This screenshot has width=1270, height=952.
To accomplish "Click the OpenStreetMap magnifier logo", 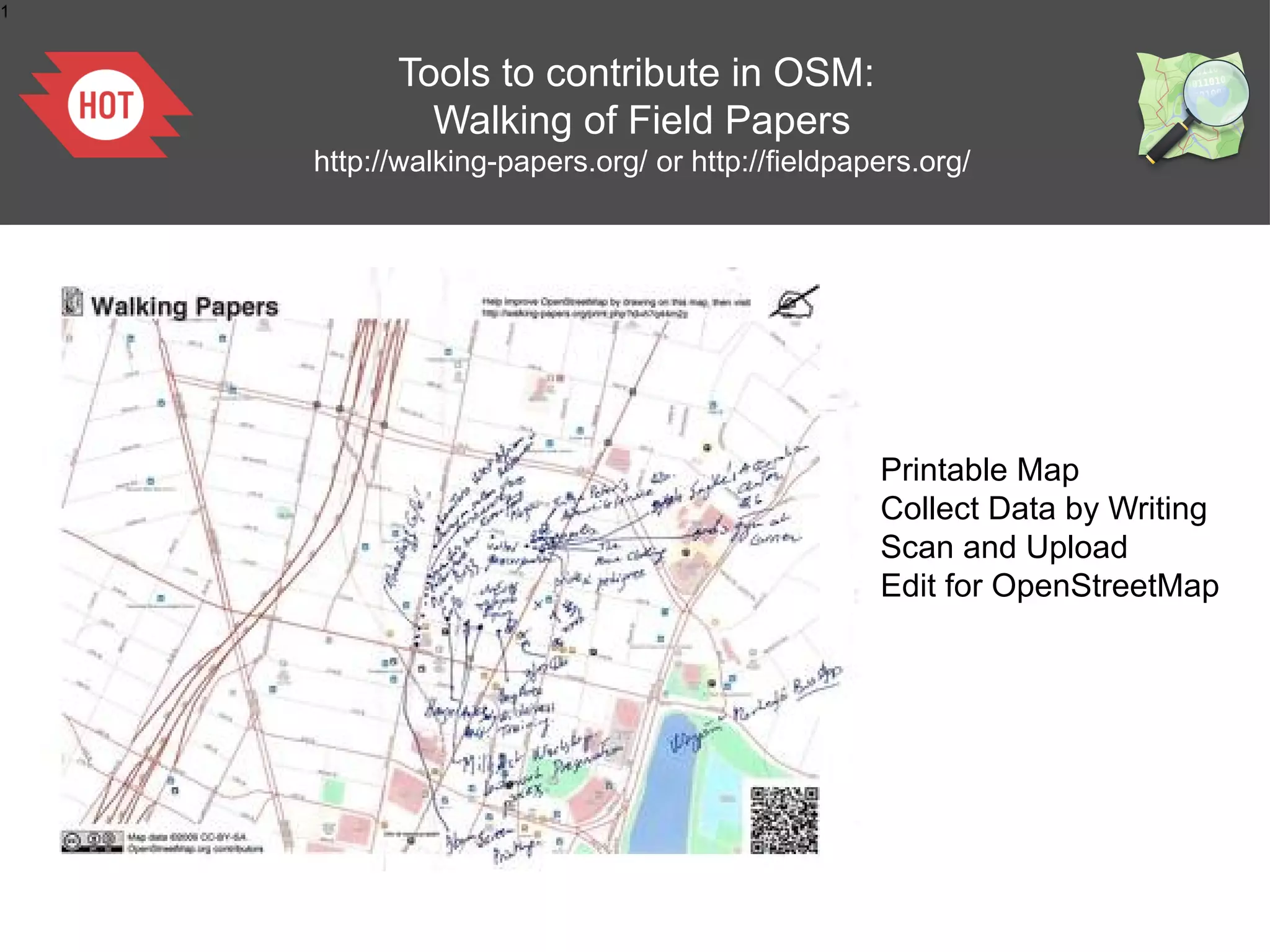I will click(1193, 108).
